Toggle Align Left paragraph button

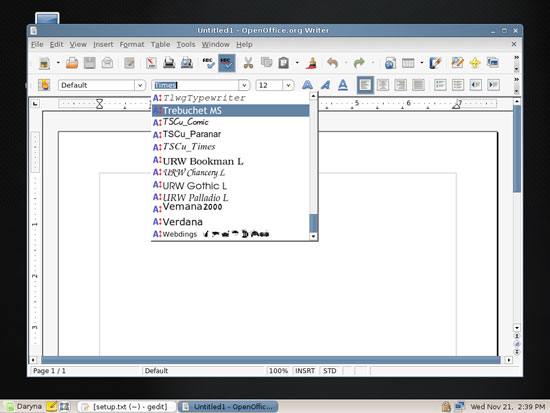point(365,85)
